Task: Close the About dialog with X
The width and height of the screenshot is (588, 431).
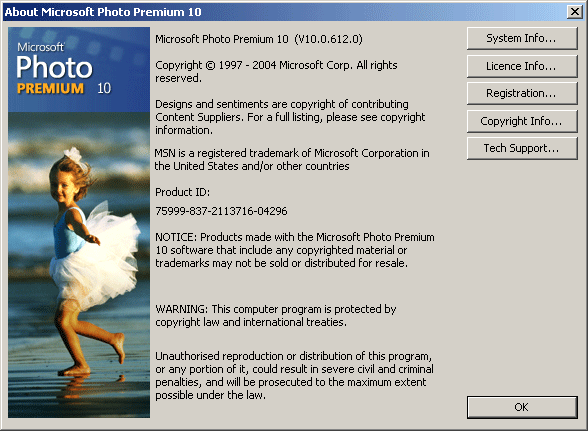Action: click(x=574, y=12)
